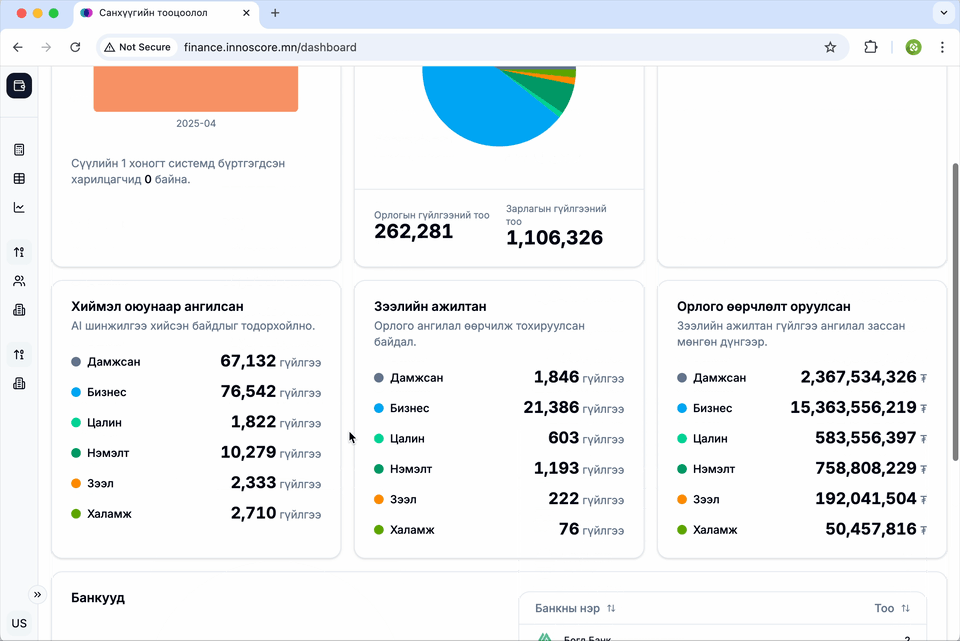
Task: Click the building icon directly below users icon
Action: point(19,310)
